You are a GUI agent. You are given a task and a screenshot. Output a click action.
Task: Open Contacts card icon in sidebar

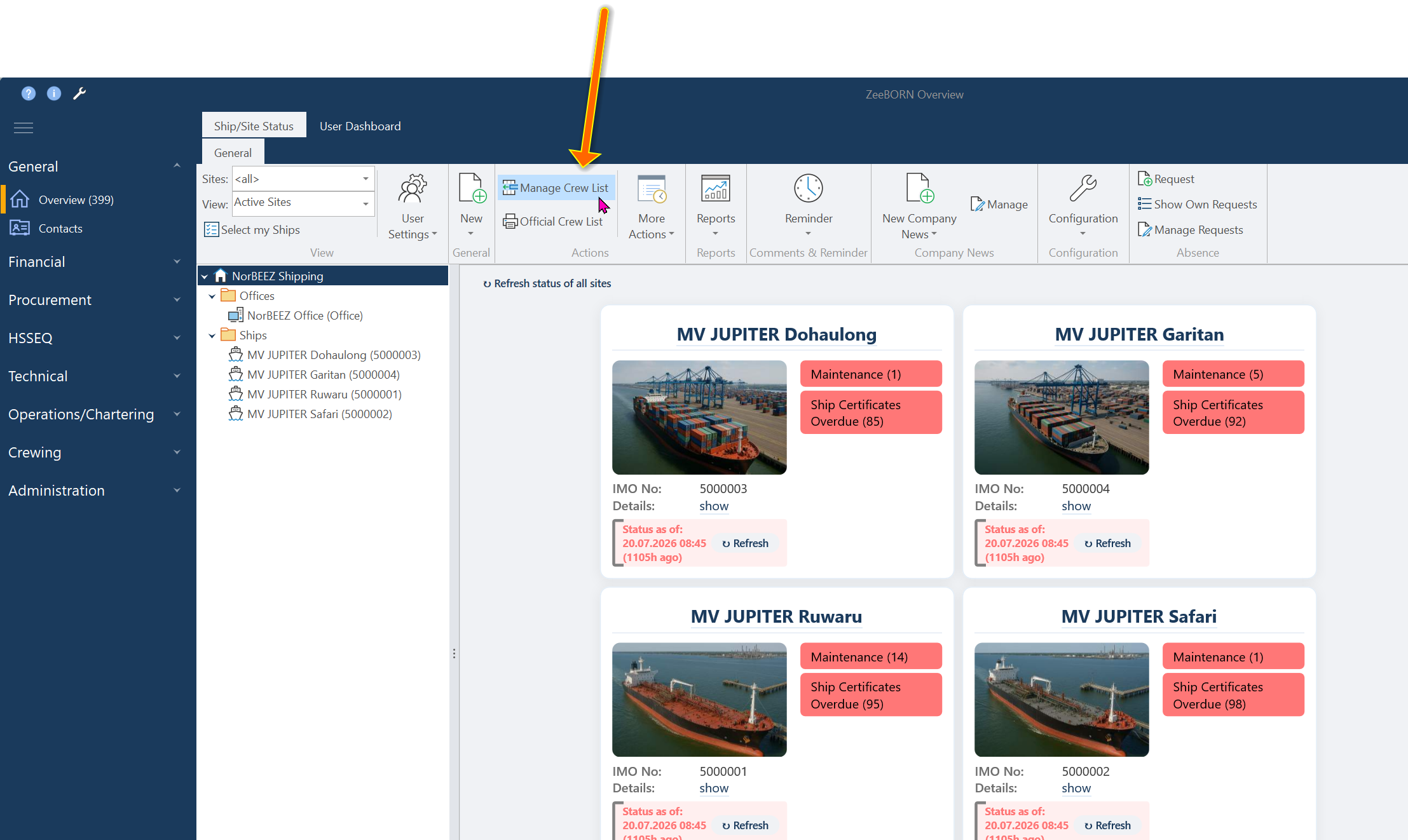[x=20, y=228]
